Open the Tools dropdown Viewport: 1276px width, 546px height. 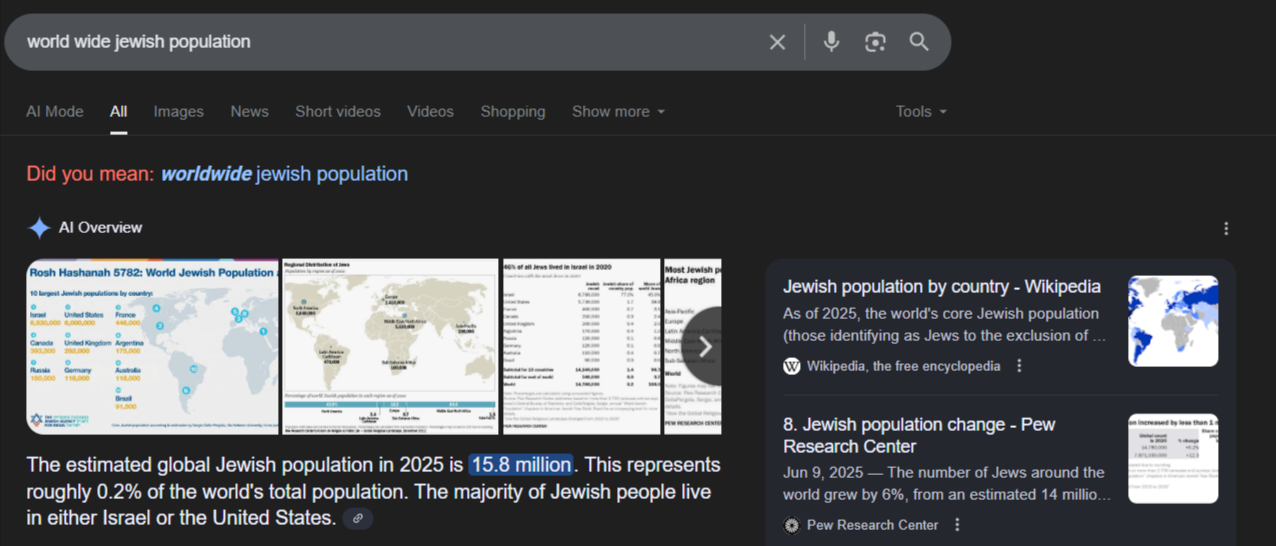[x=921, y=112]
